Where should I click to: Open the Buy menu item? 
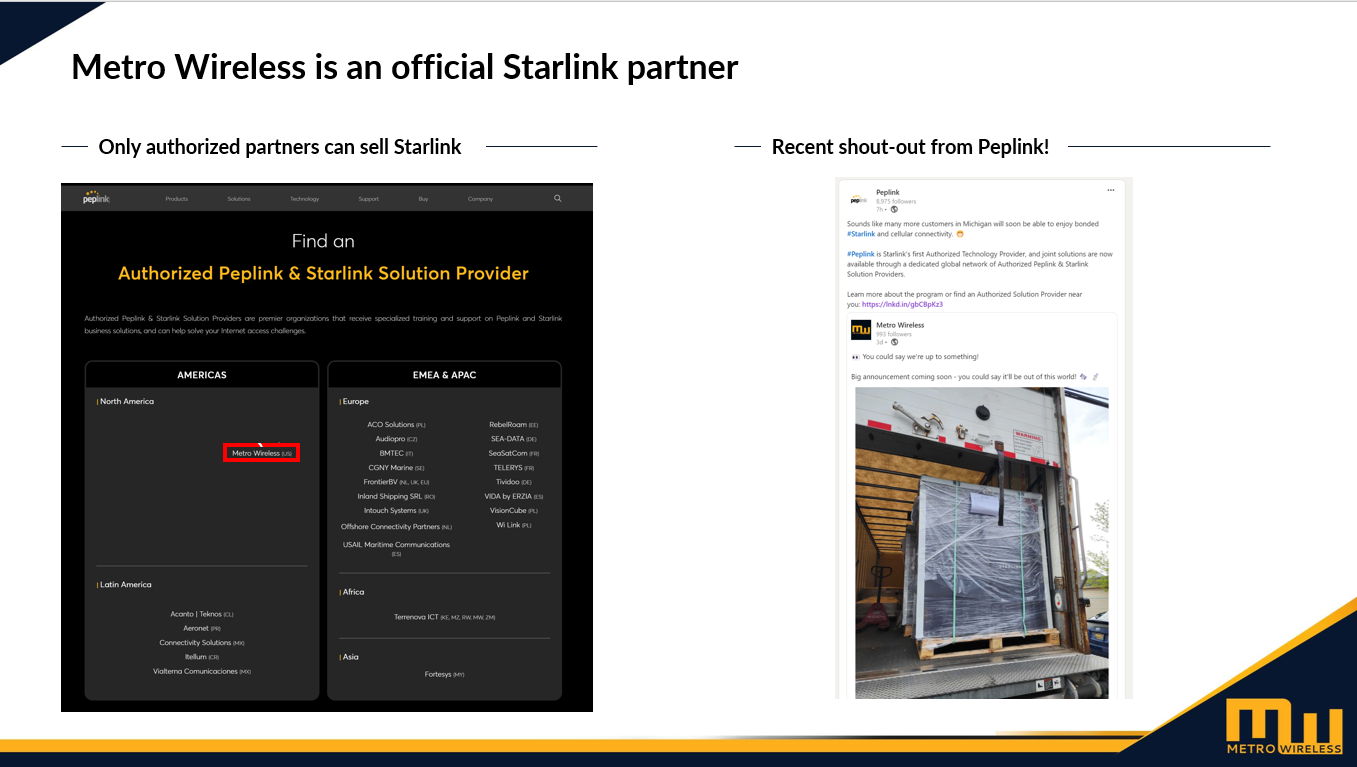coord(423,199)
